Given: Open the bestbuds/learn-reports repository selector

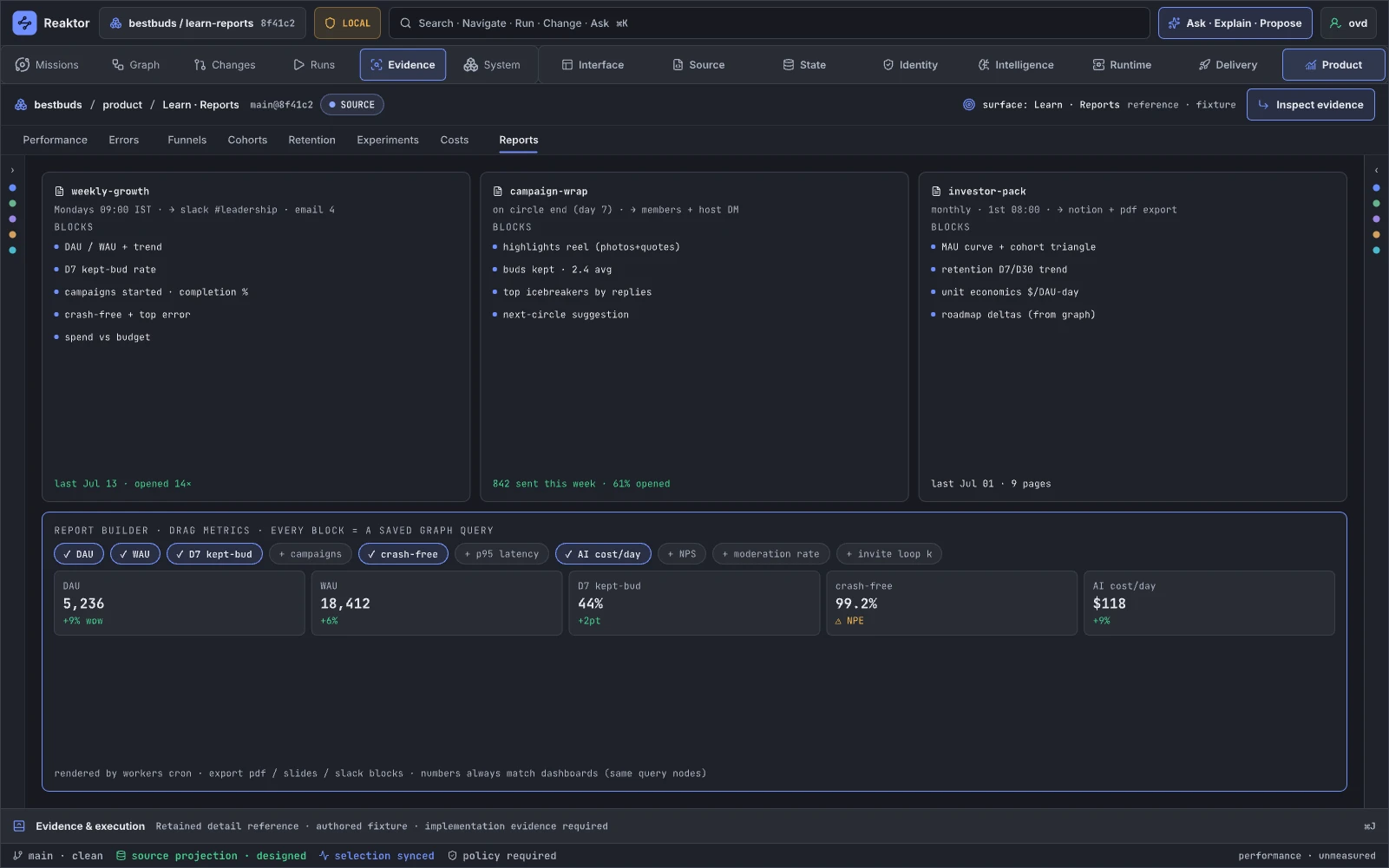Looking at the screenshot, I should point(202,23).
